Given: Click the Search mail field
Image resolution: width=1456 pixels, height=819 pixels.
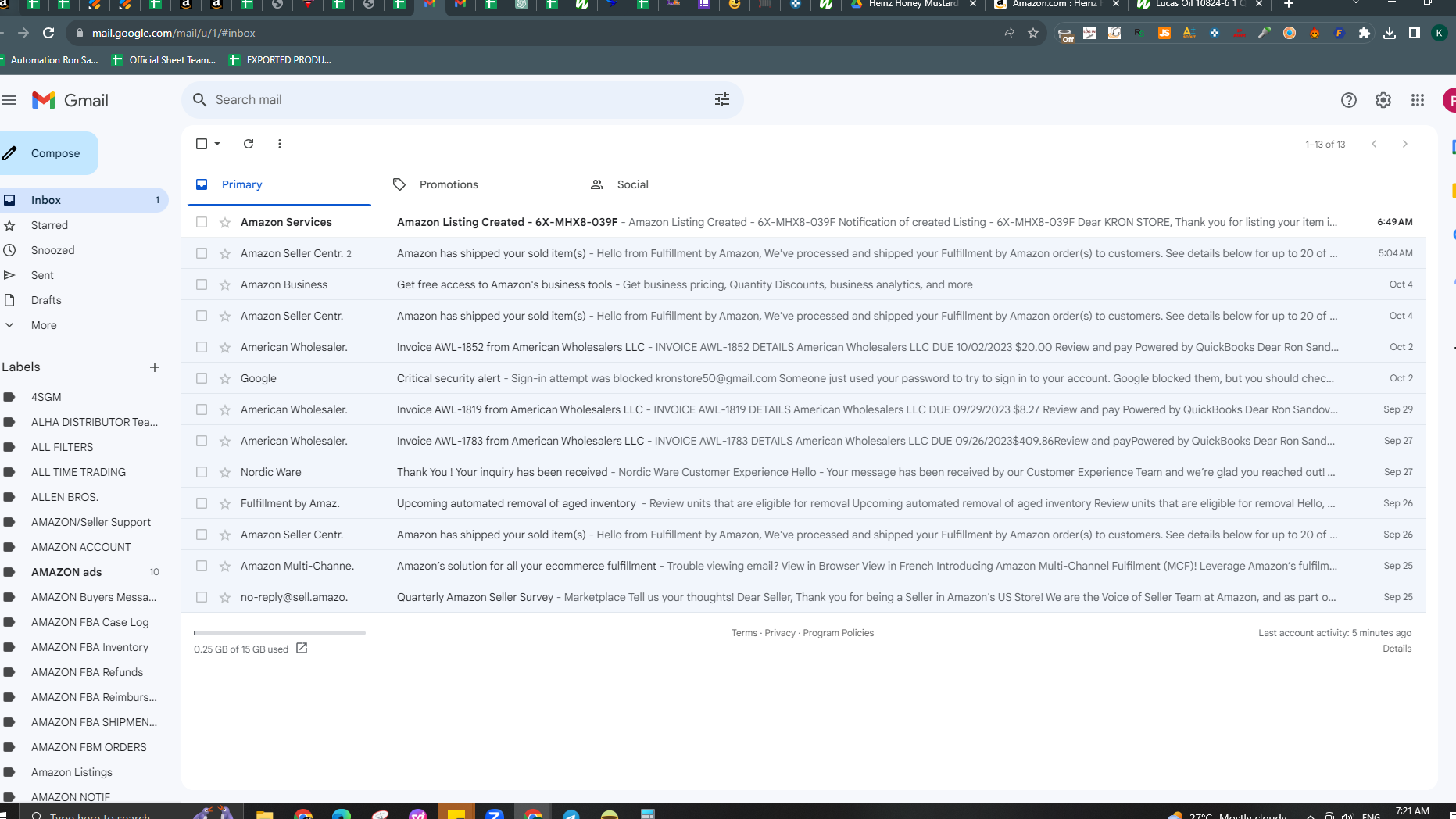Looking at the screenshot, I should pos(461,99).
